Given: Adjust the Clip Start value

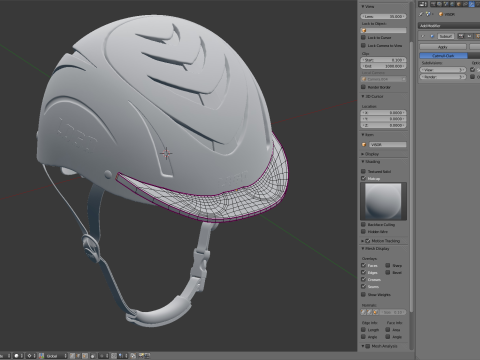Looking at the screenshot, I should (383, 60).
